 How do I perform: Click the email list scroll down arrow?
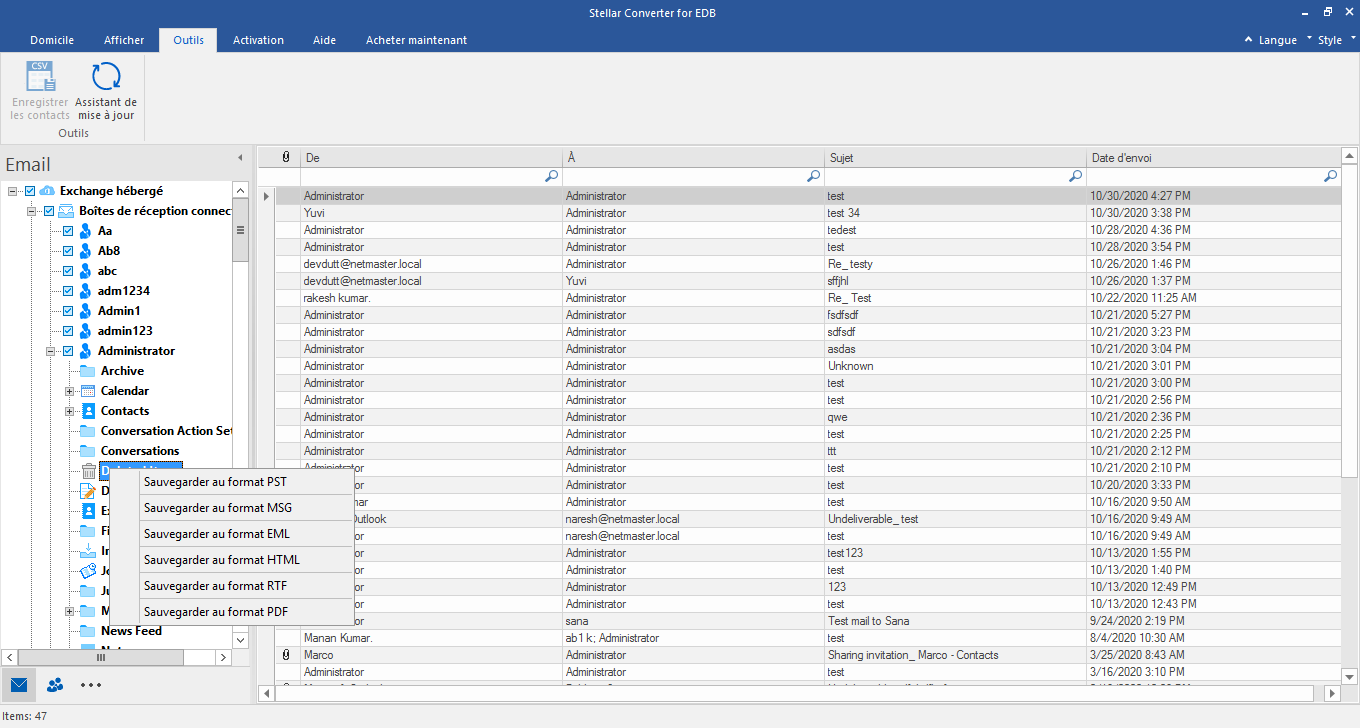point(1349,676)
